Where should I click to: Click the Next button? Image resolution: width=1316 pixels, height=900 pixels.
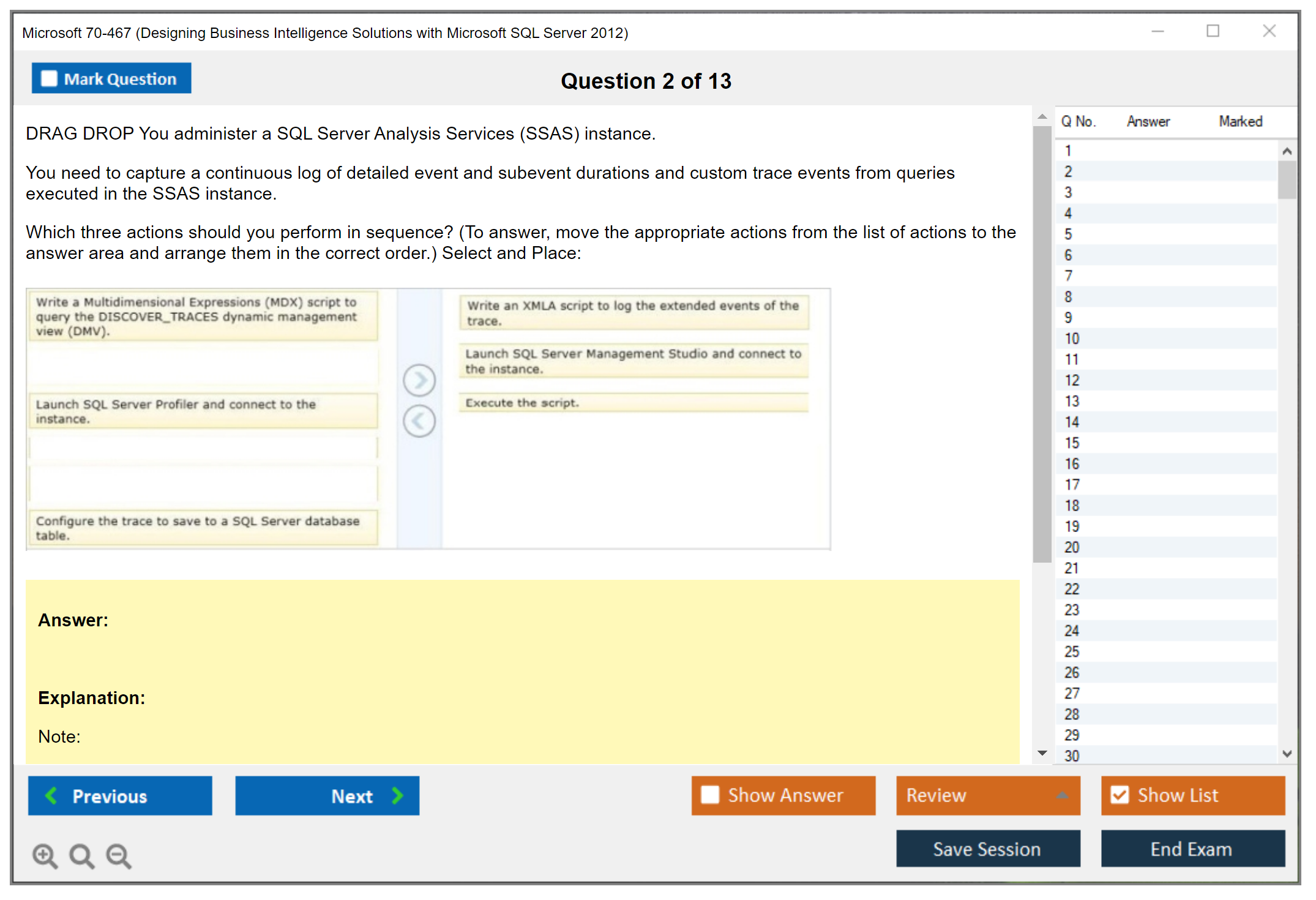327,796
